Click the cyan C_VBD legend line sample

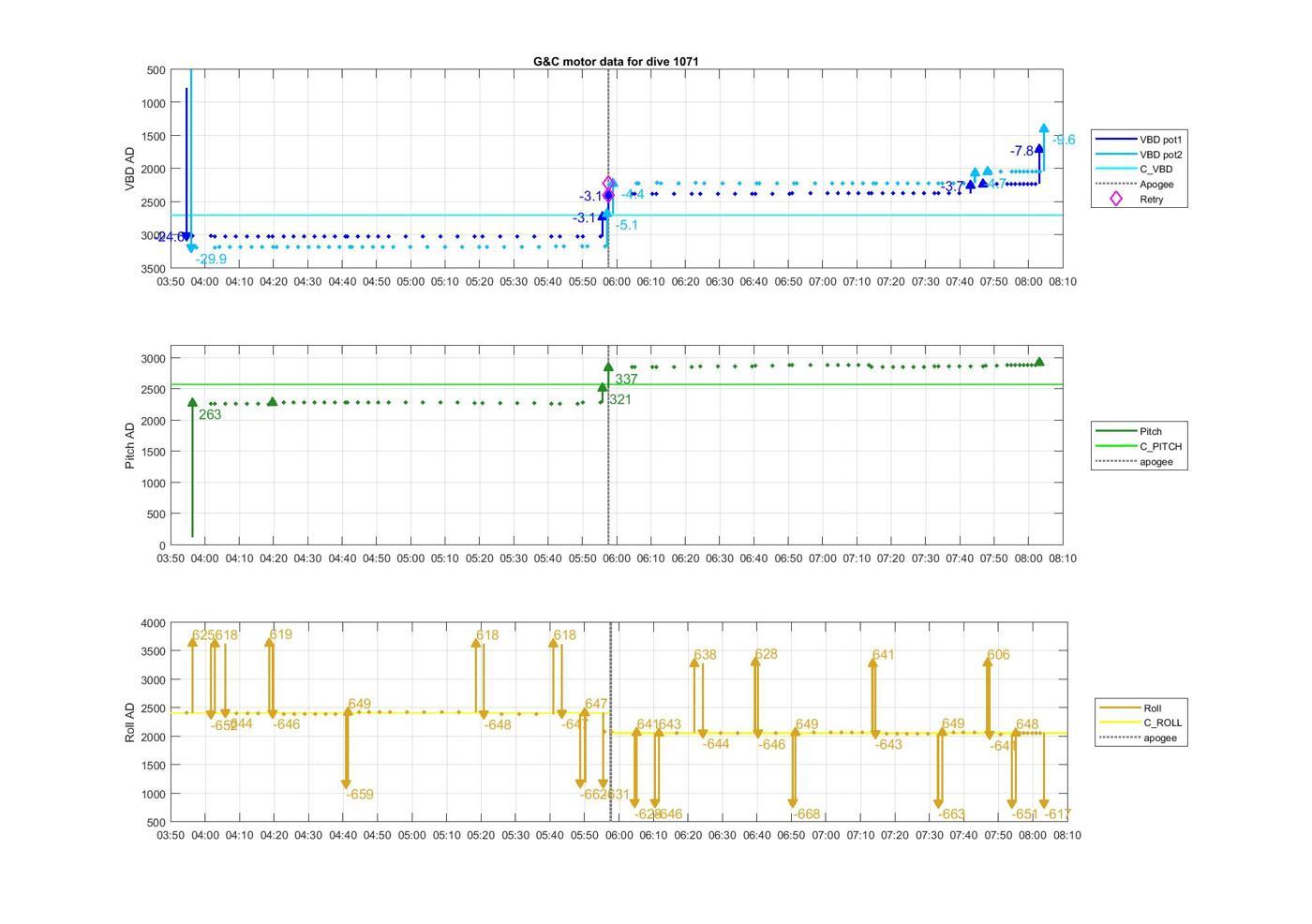tap(1115, 170)
